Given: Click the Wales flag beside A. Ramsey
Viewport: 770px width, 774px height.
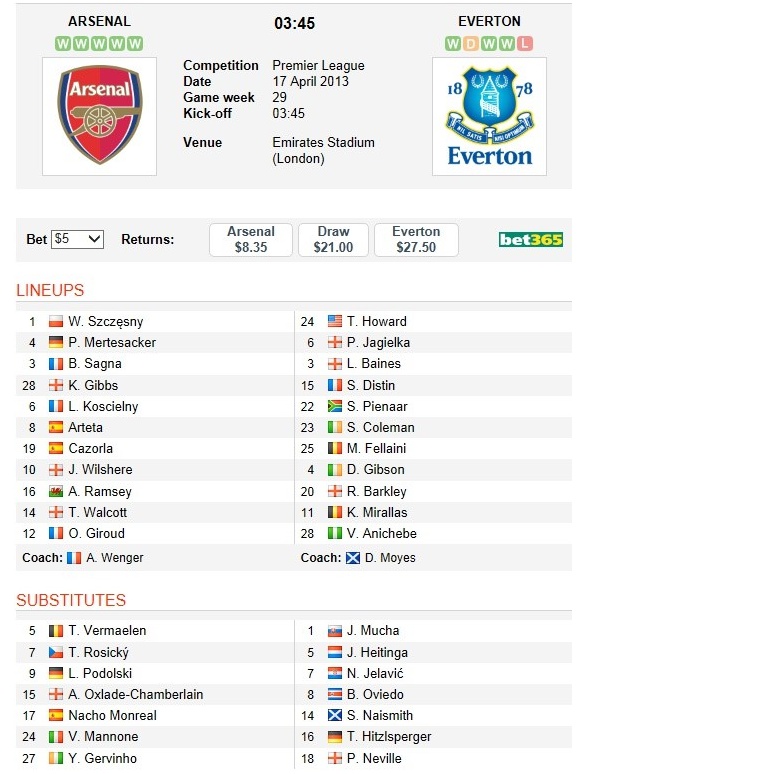Looking at the screenshot, I should (x=56, y=491).
